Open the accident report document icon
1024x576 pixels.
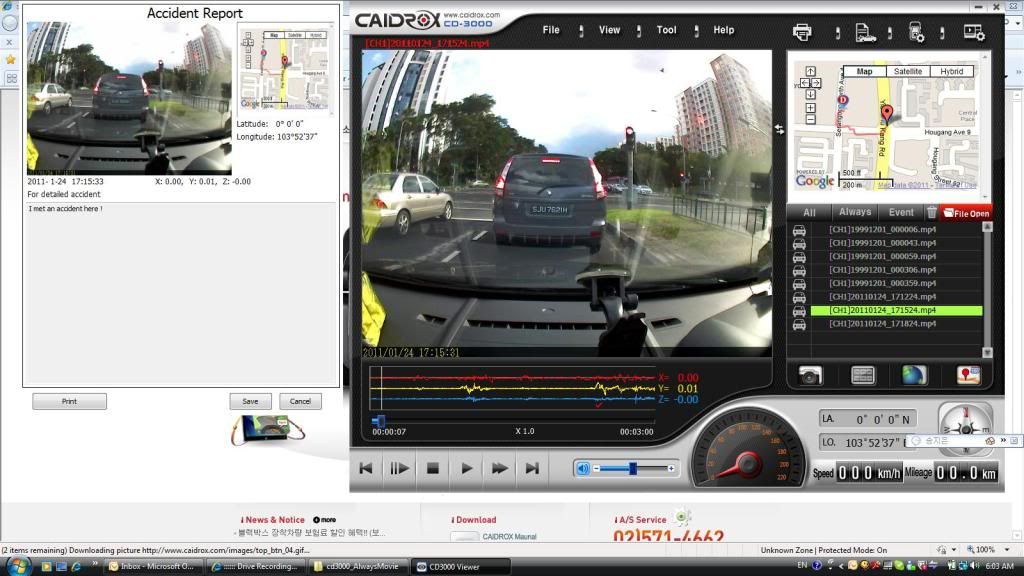point(865,32)
